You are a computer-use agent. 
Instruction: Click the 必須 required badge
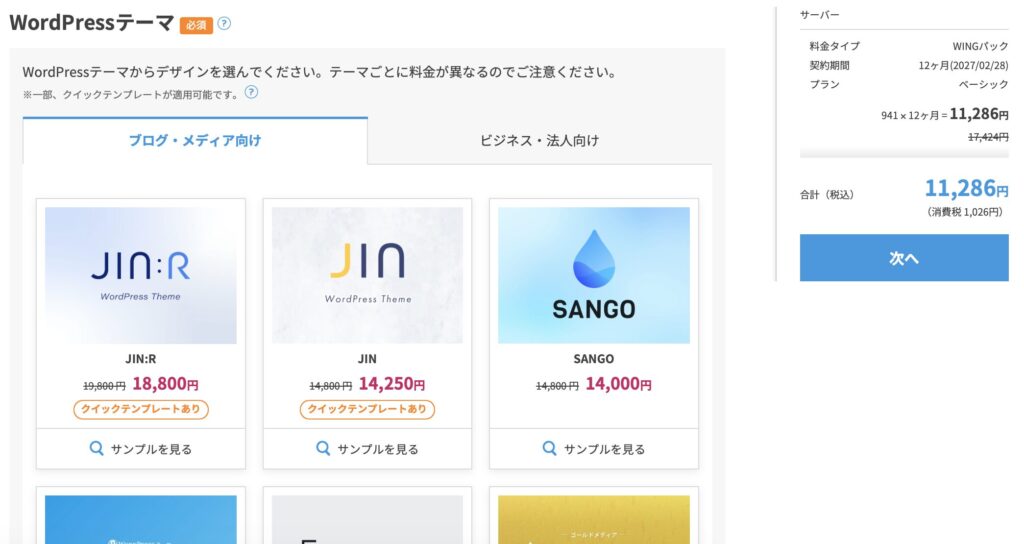[x=196, y=25]
